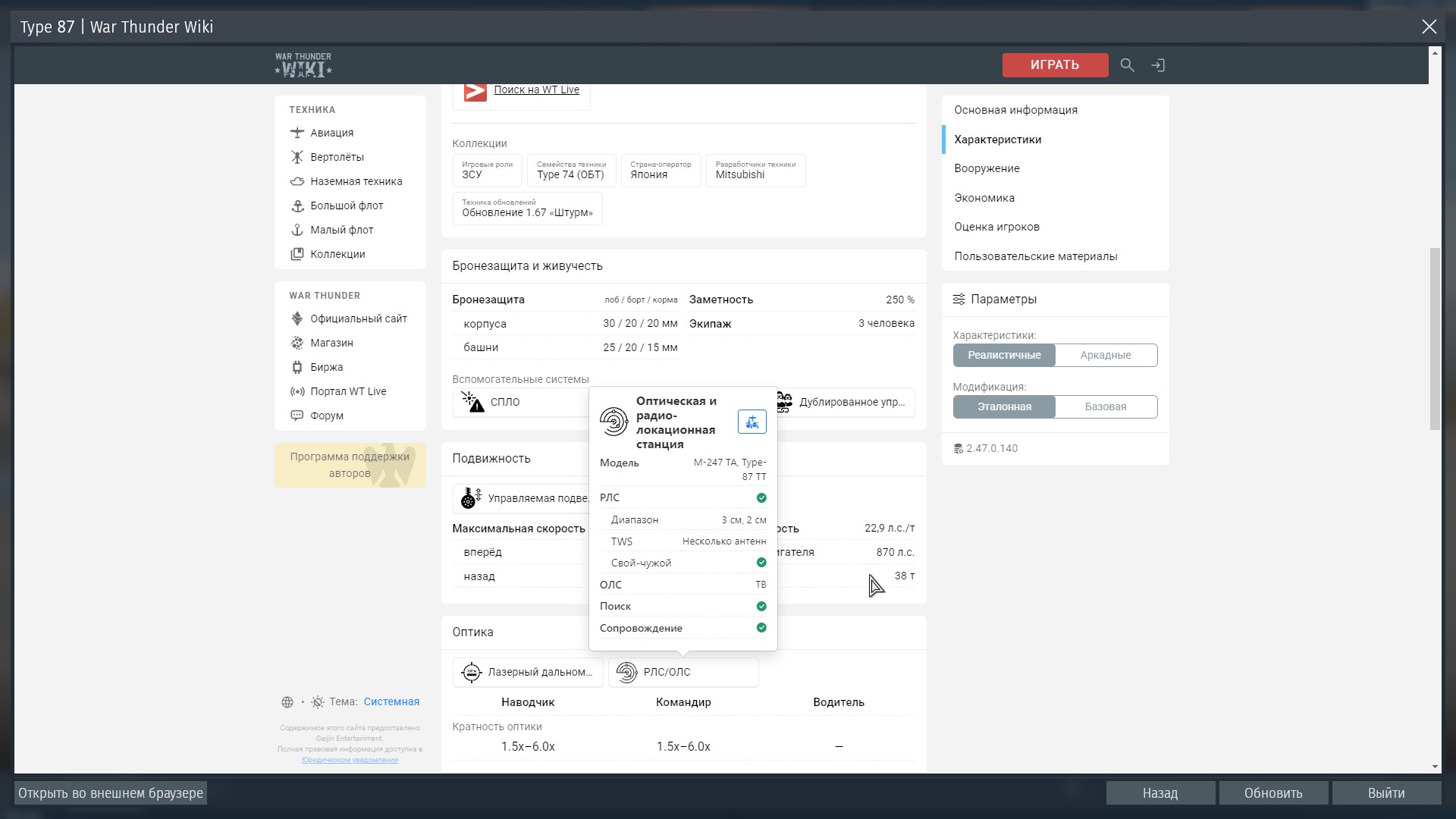Expand the Управляемая подвеска info
The height and width of the screenshot is (819, 1456).
coord(523,498)
